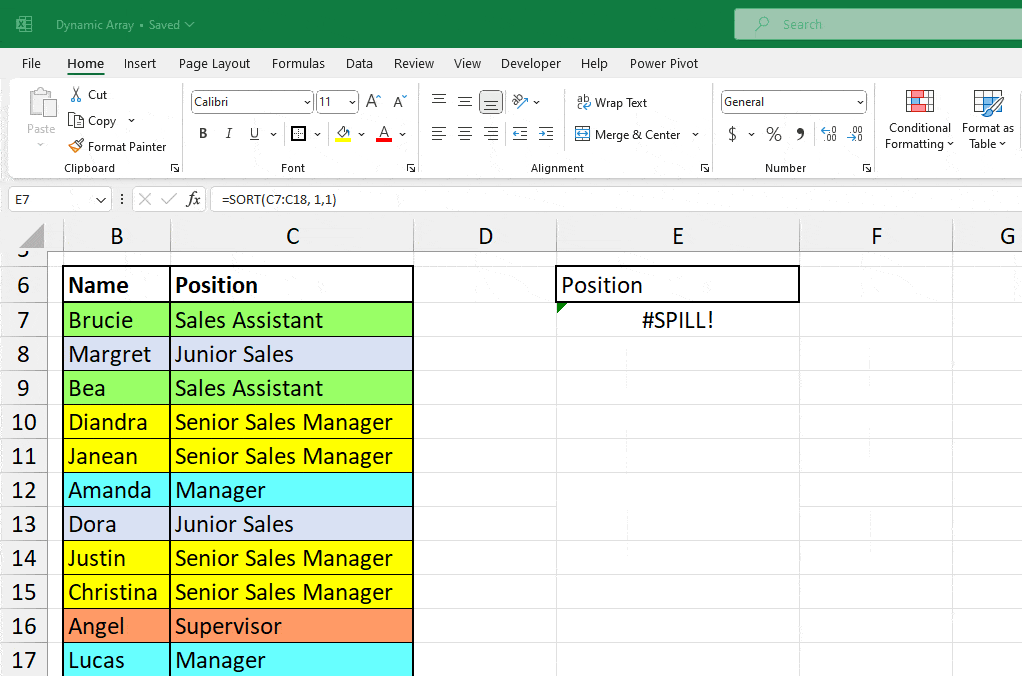Expand the General number format dropdown
The image size is (1022, 676).
(x=861, y=101)
